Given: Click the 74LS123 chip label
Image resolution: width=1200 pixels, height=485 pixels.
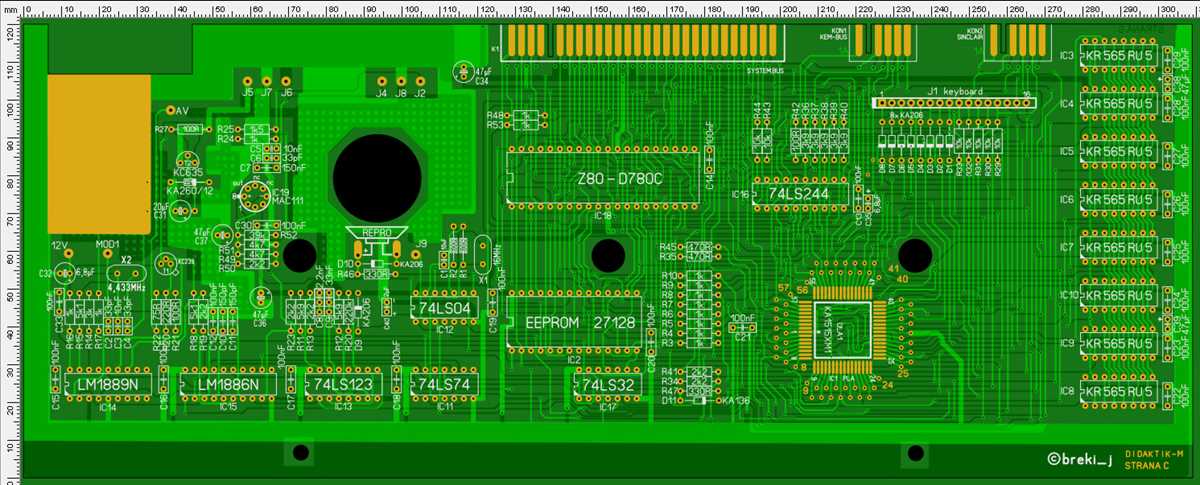Looking at the screenshot, I should pyautogui.click(x=342, y=384).
